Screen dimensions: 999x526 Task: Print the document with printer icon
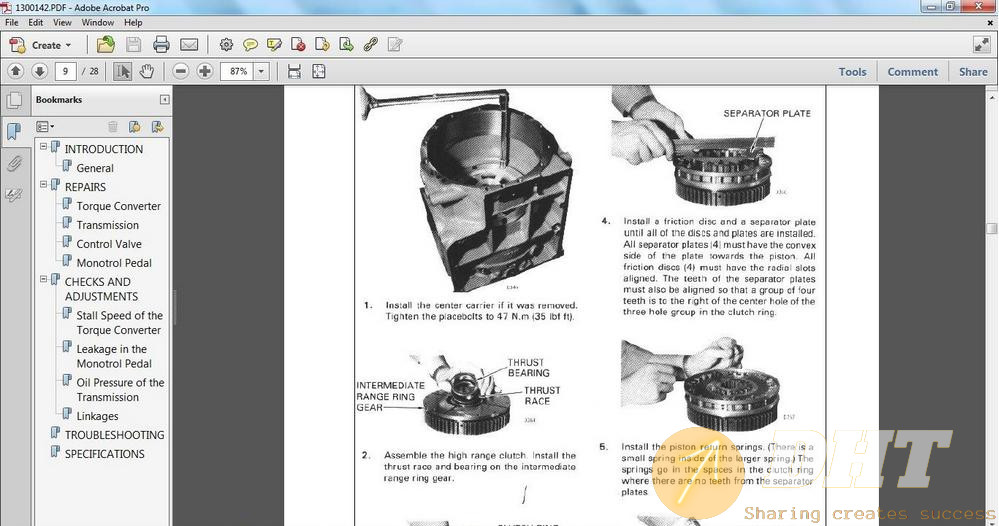click(161, 45)
